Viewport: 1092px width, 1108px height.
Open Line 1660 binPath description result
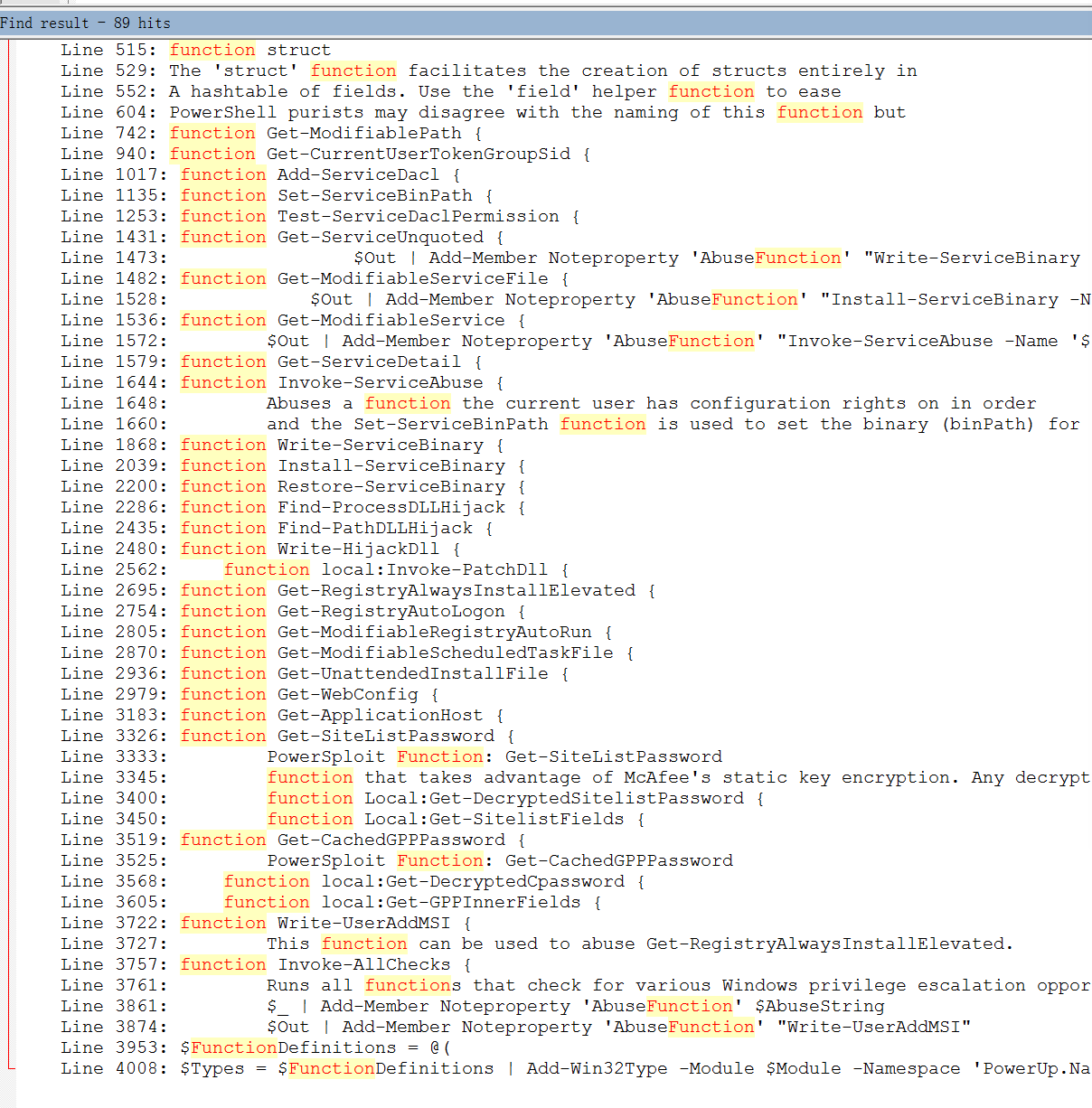pyautogui.click(x=570, y=424)
